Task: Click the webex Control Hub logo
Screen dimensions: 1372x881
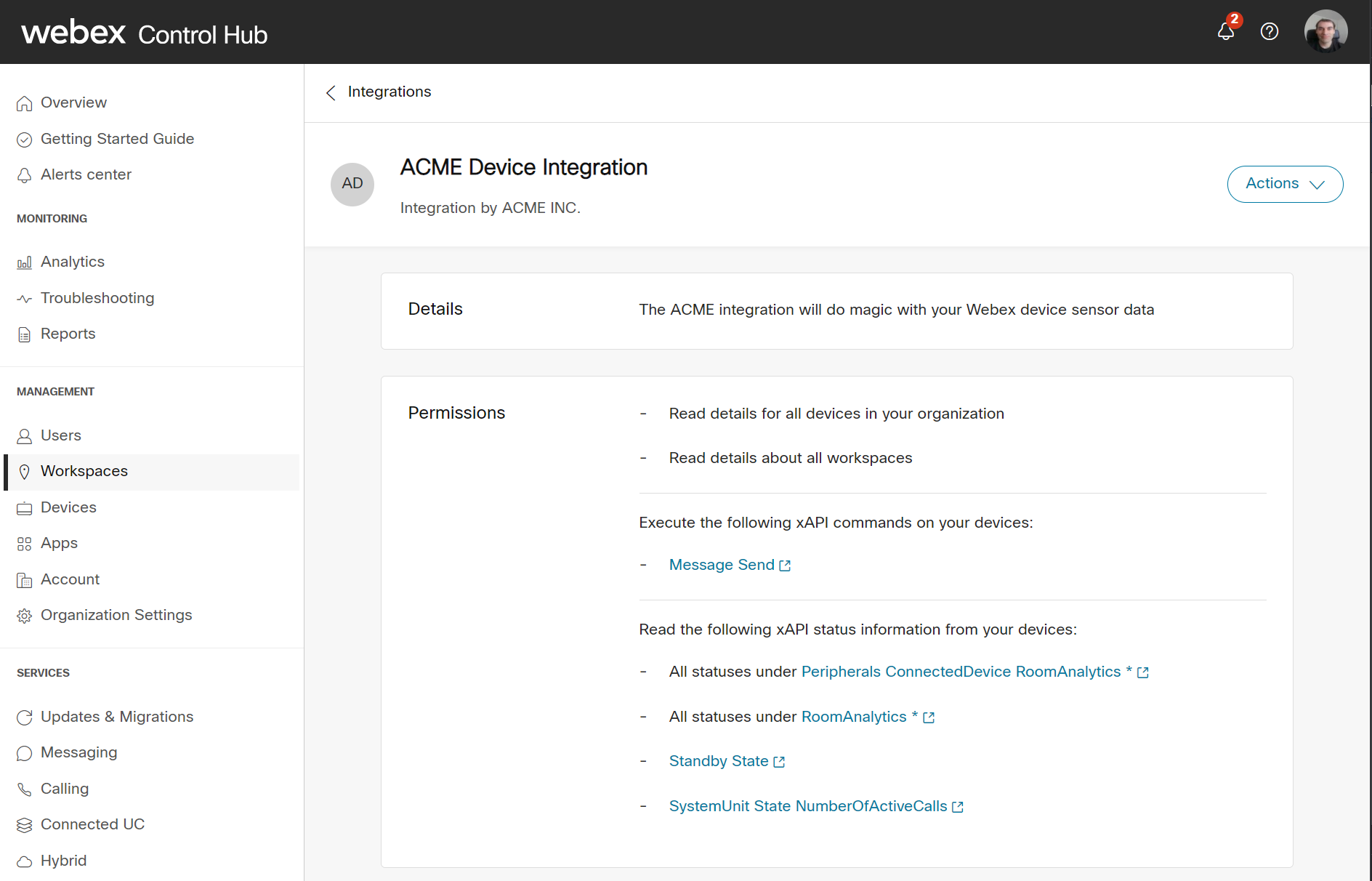Action: (x=145, y=33)
